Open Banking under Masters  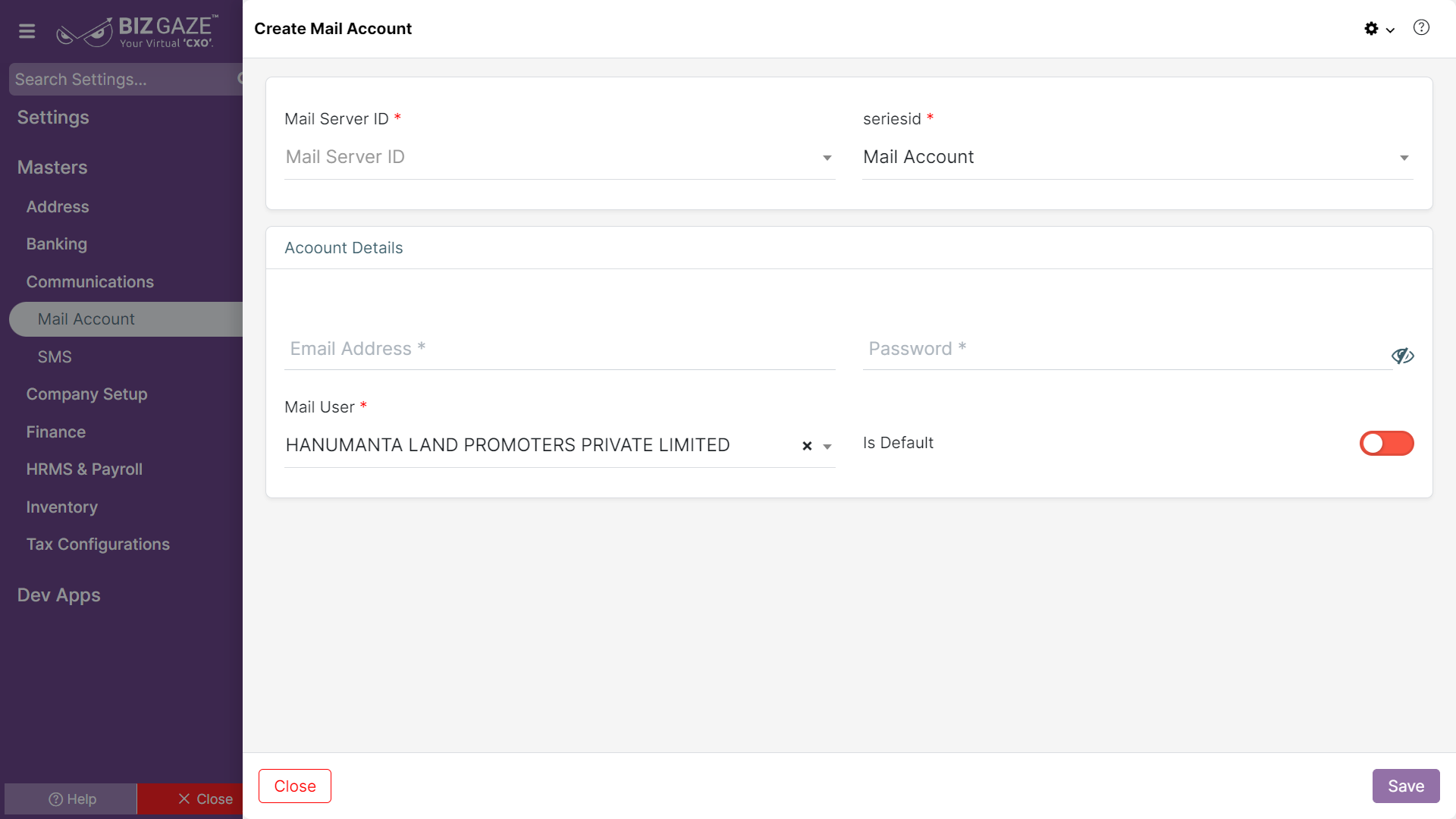[57, 244]
